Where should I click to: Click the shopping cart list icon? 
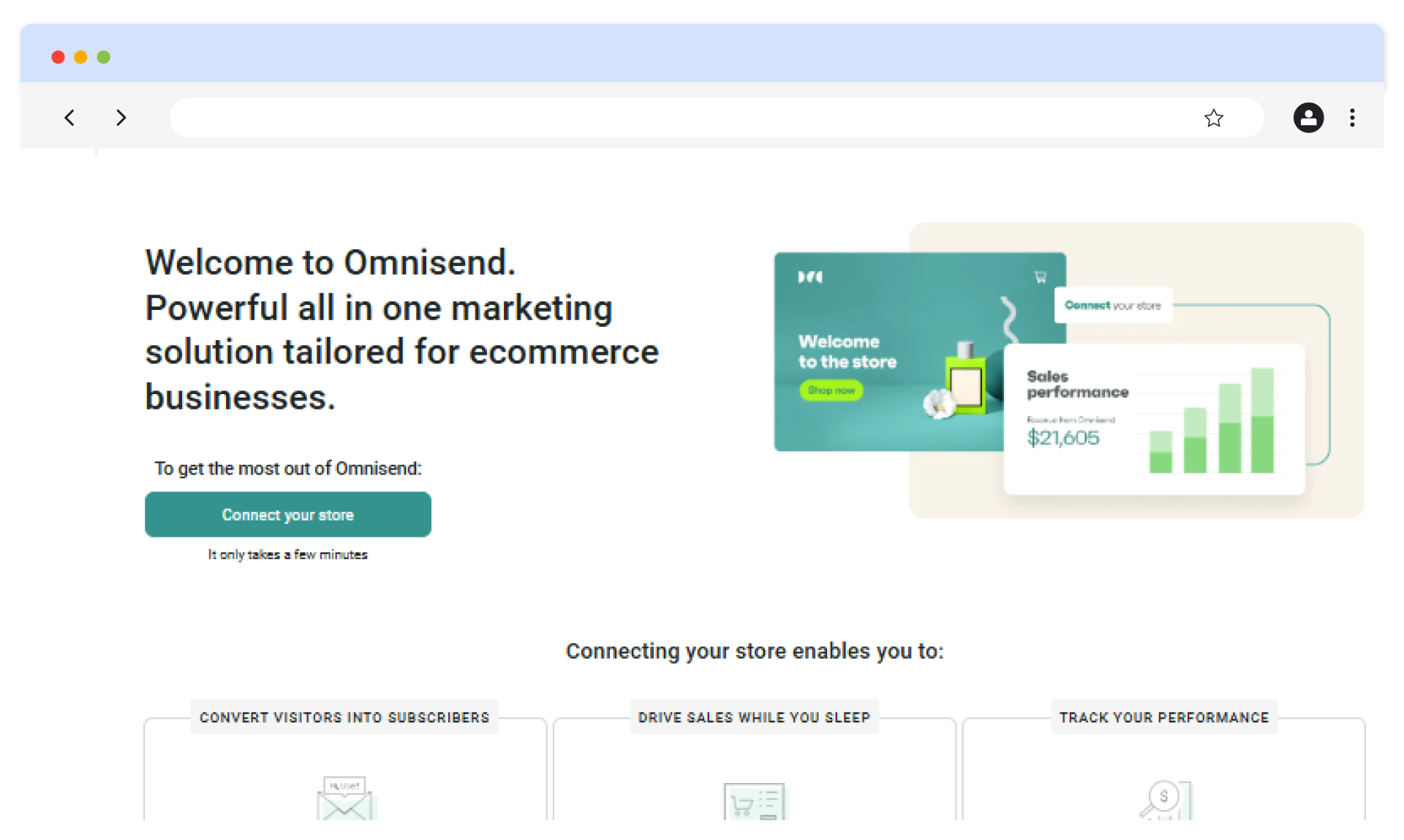(754, 803)
